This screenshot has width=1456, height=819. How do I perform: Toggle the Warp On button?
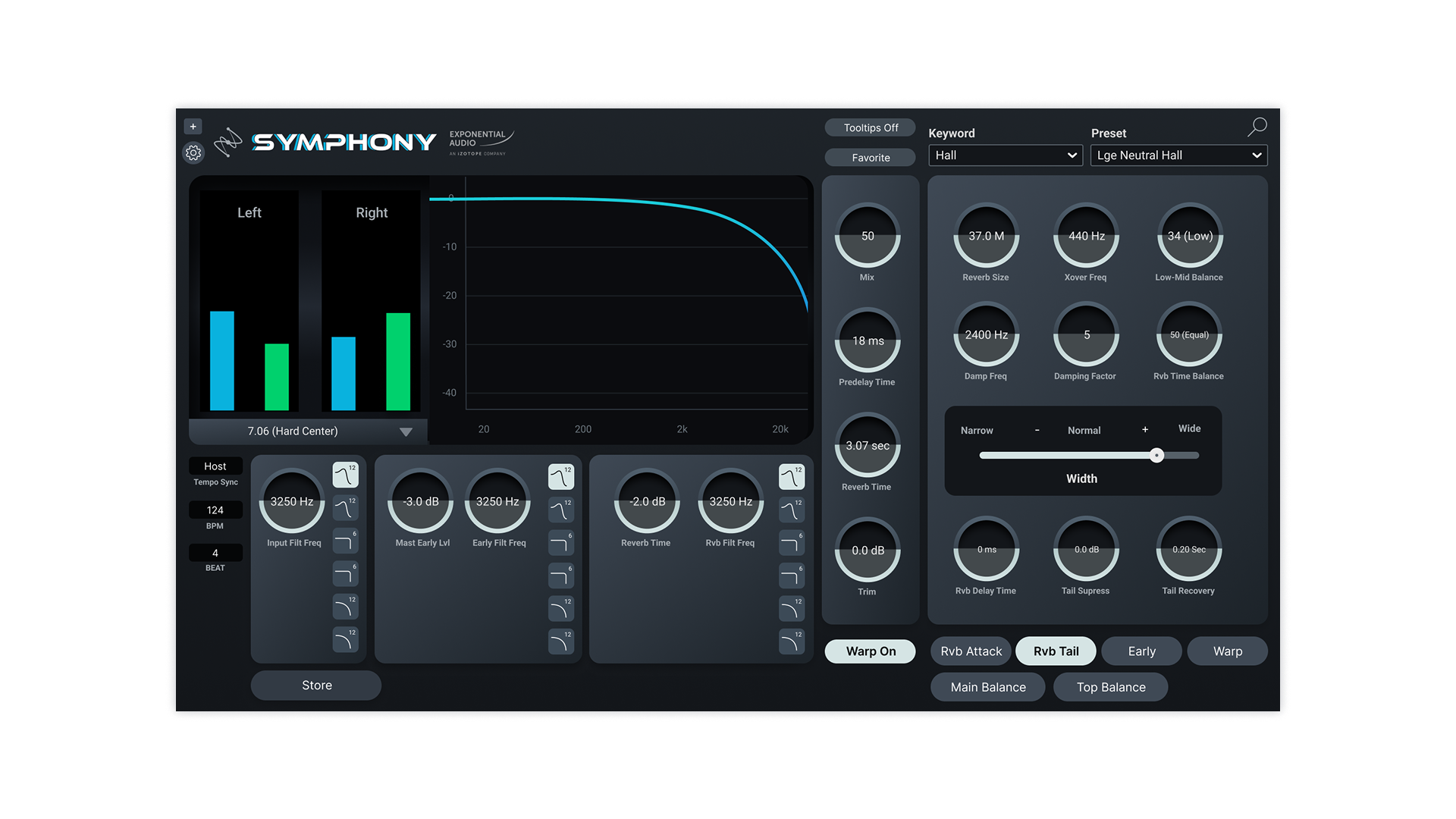click(870, 651)
